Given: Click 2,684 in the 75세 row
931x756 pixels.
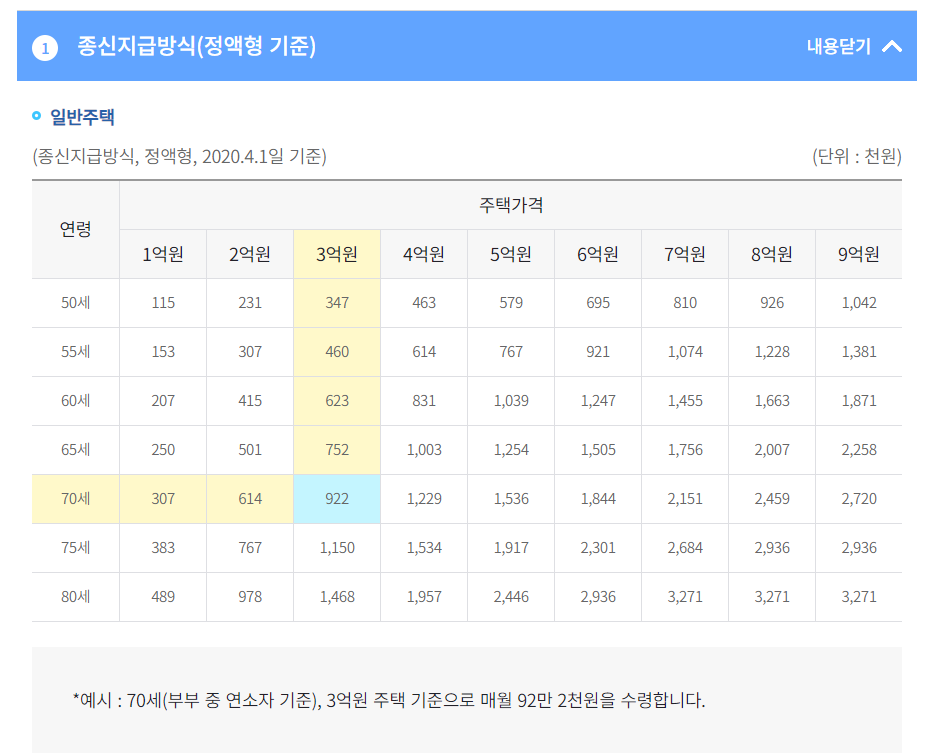Looking at the screenshot, I should [685, 548].
